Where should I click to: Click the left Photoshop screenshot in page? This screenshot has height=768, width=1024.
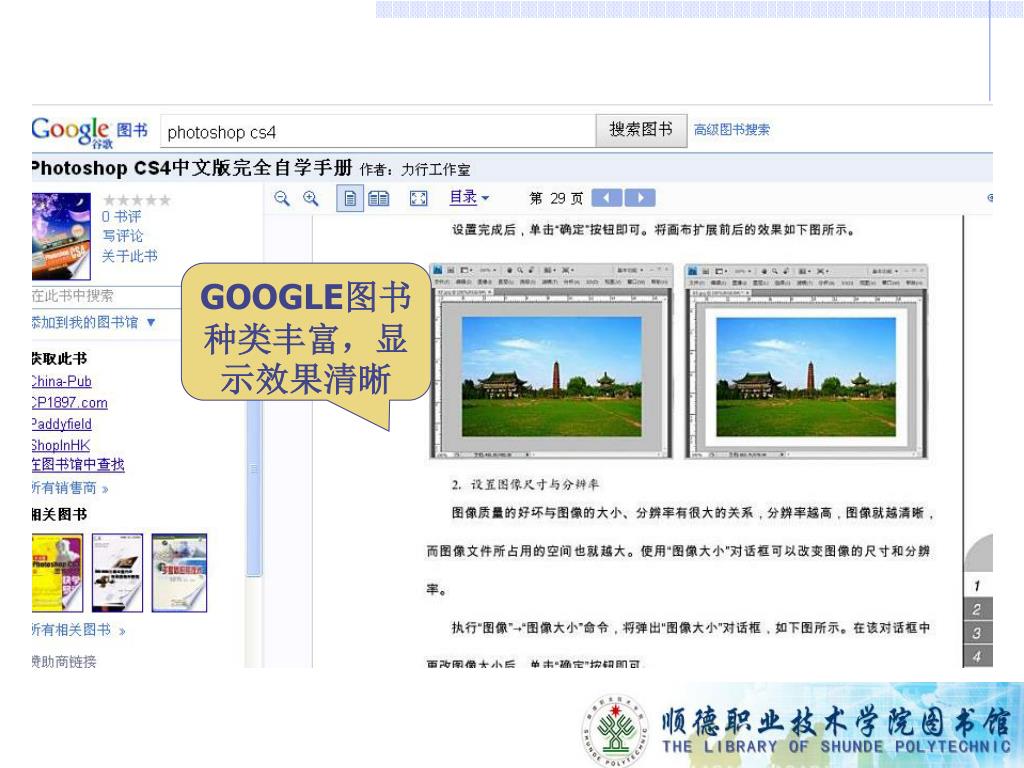551,361
